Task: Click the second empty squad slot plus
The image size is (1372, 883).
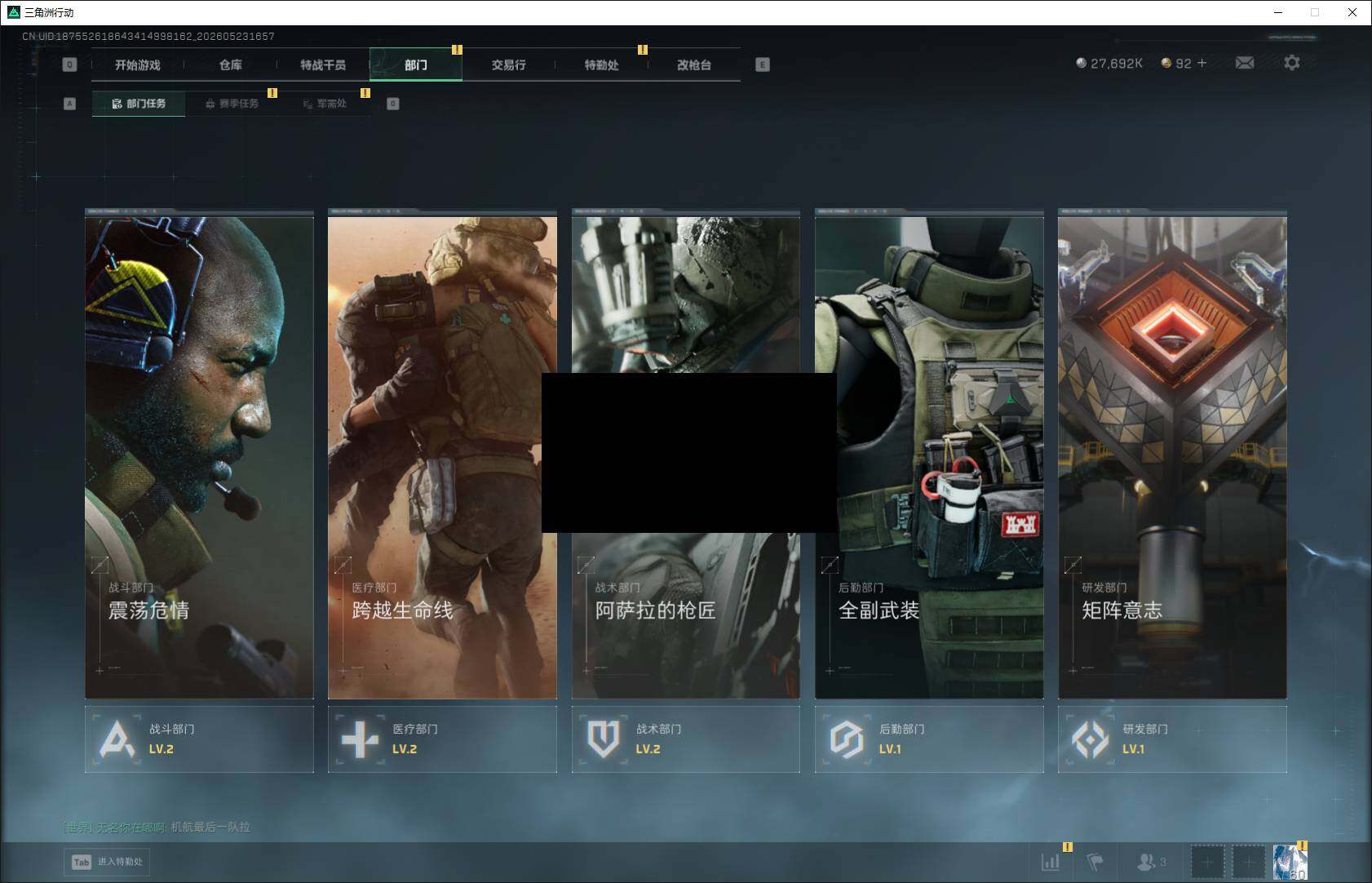Action: pyautogui.click(x=1248, y=862)
